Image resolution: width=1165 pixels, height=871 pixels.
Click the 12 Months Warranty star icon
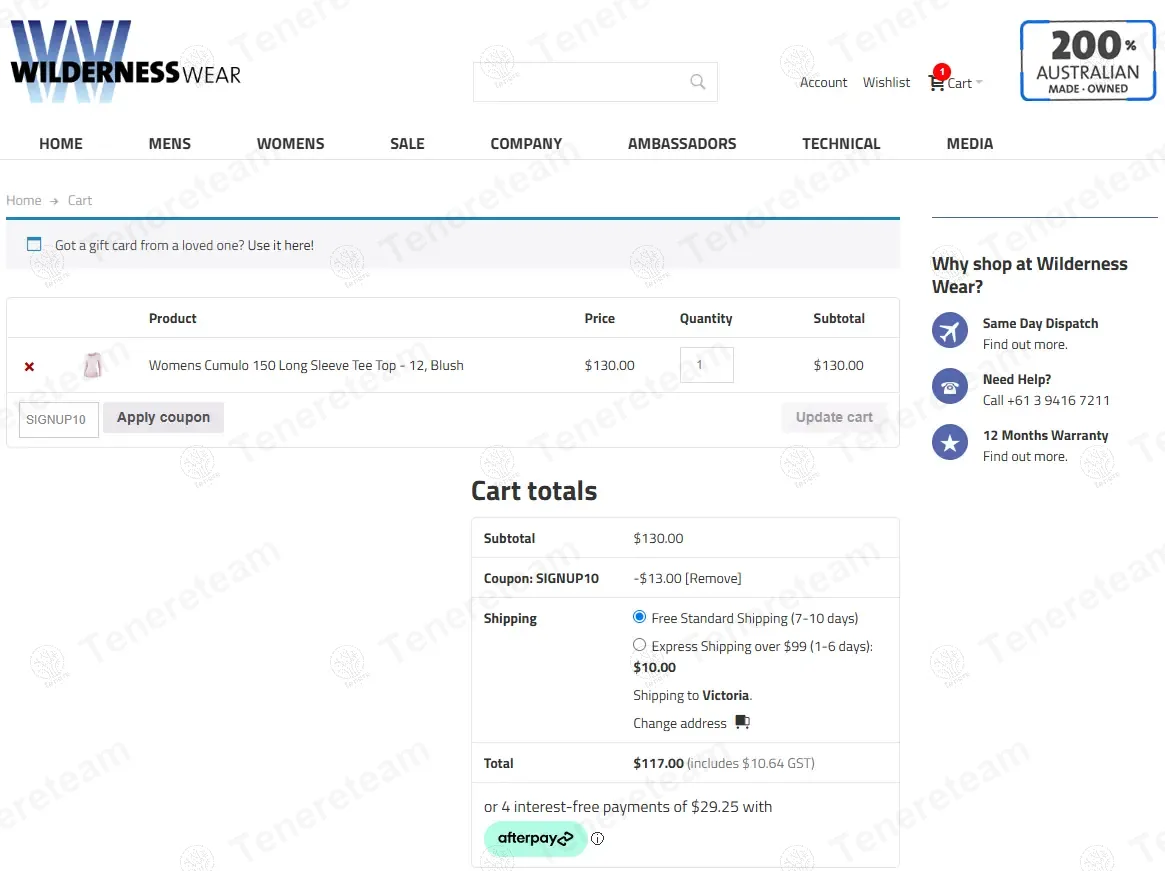949,443
